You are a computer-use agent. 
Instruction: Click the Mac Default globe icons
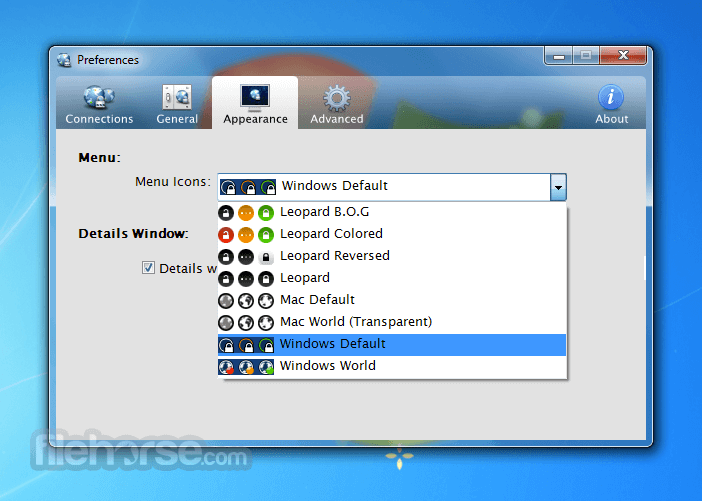[x=246, y=300]
